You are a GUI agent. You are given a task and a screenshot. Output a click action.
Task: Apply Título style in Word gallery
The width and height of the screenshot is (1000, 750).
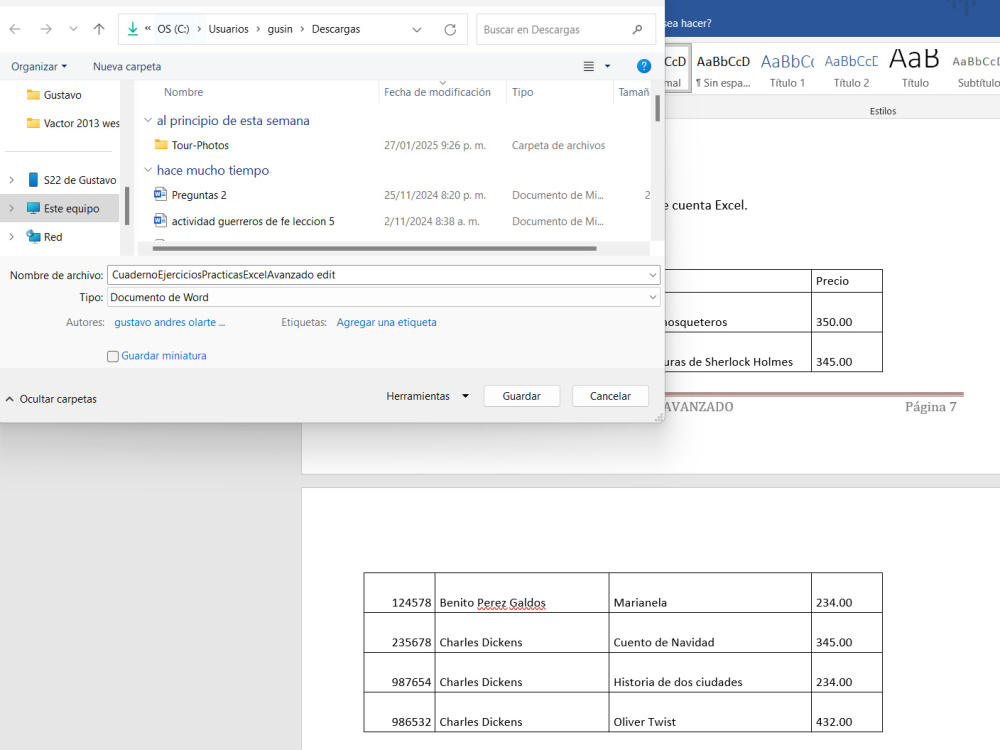915,70
